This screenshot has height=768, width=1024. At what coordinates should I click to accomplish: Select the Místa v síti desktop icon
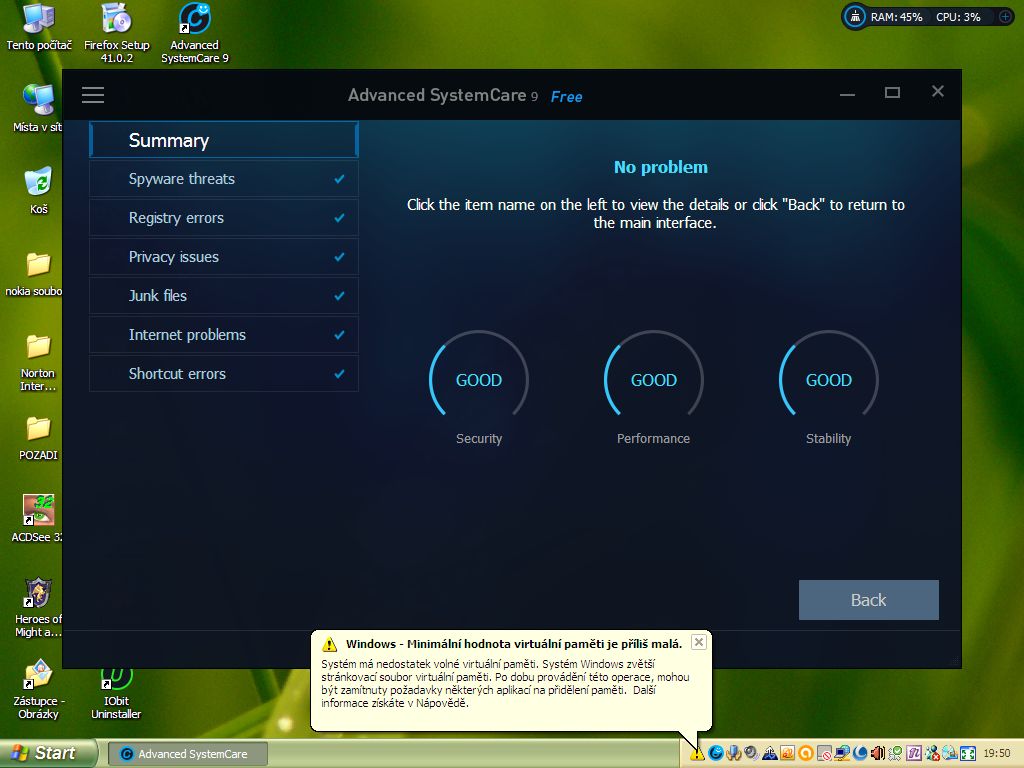point(37,108)
